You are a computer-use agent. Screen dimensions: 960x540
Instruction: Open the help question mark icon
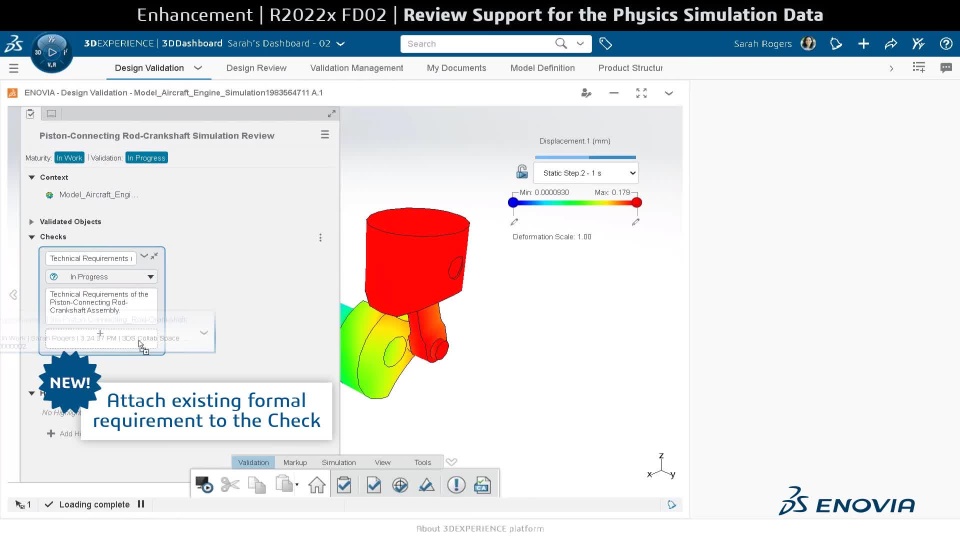point(946,43)
